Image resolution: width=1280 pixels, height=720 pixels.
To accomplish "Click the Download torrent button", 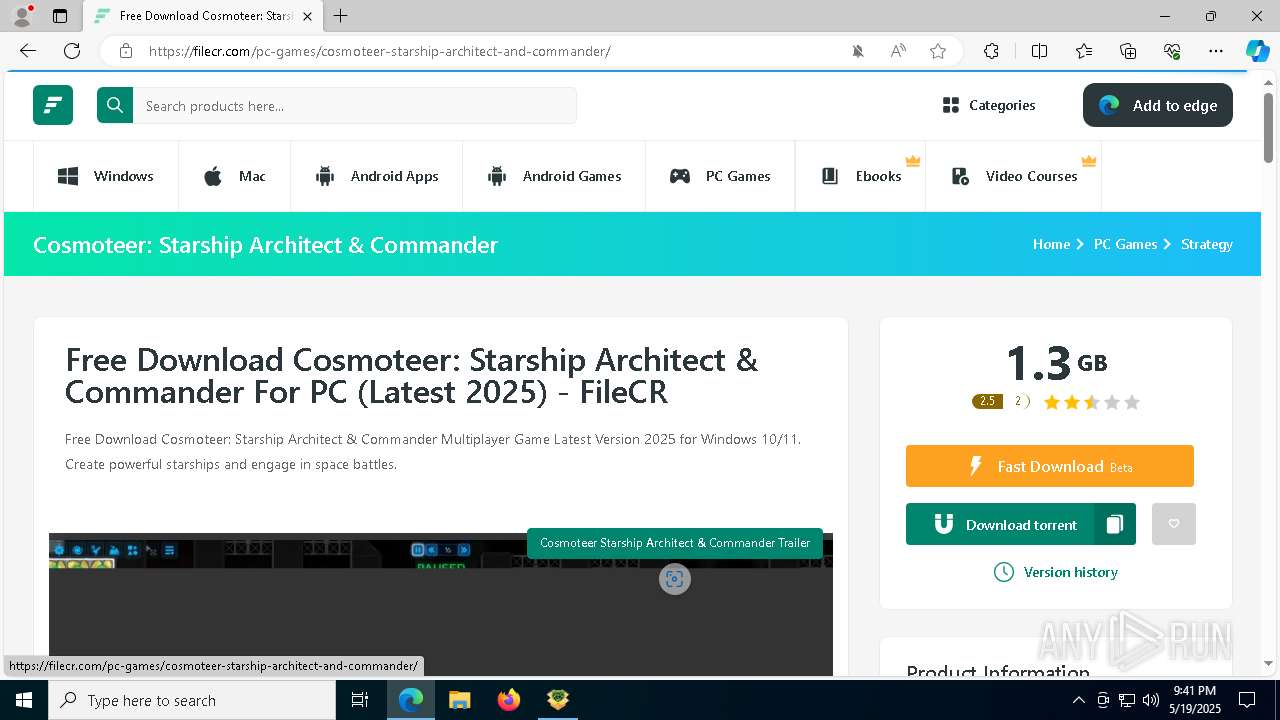I will 1000,524.
